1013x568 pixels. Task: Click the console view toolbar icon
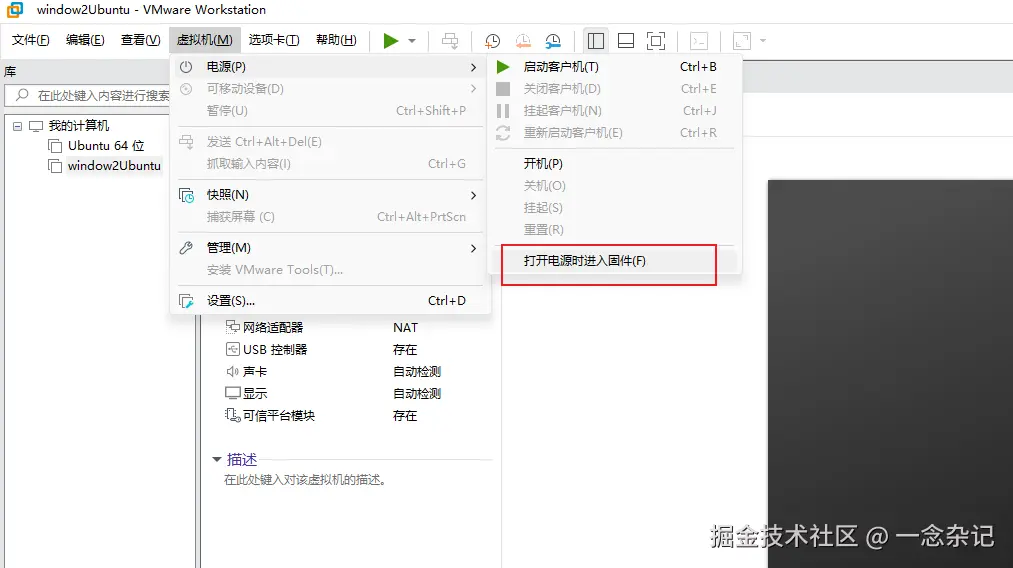tap(699, 41)
